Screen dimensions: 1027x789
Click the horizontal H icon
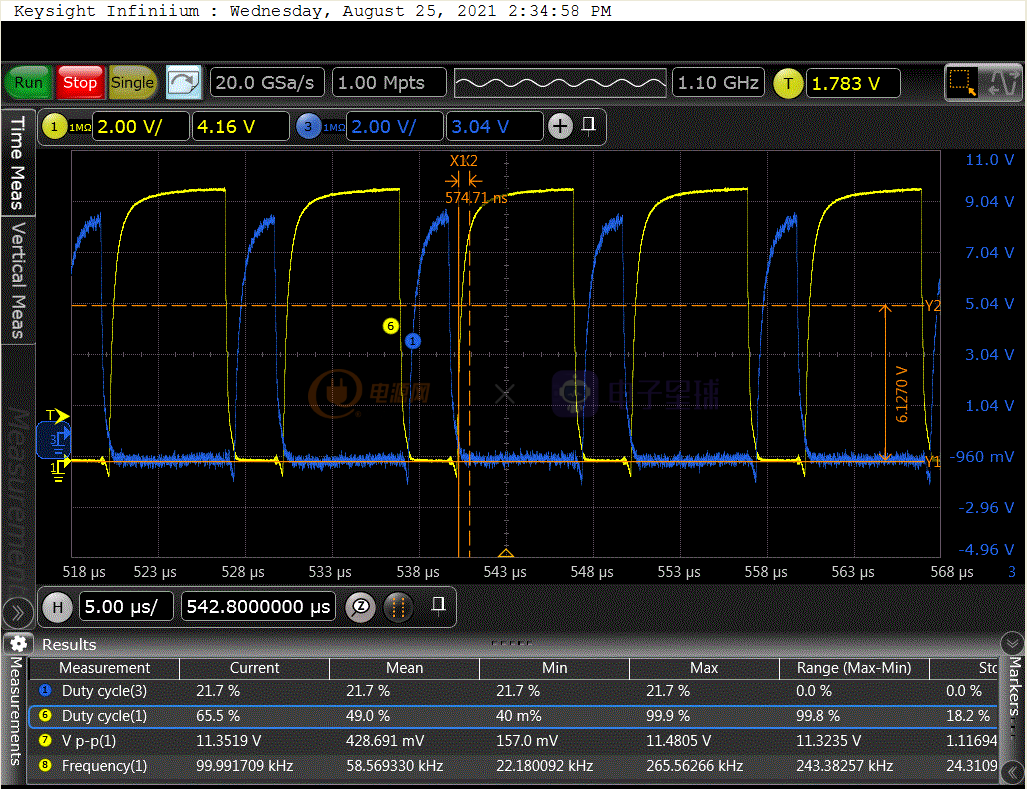[x=57, y=607]
